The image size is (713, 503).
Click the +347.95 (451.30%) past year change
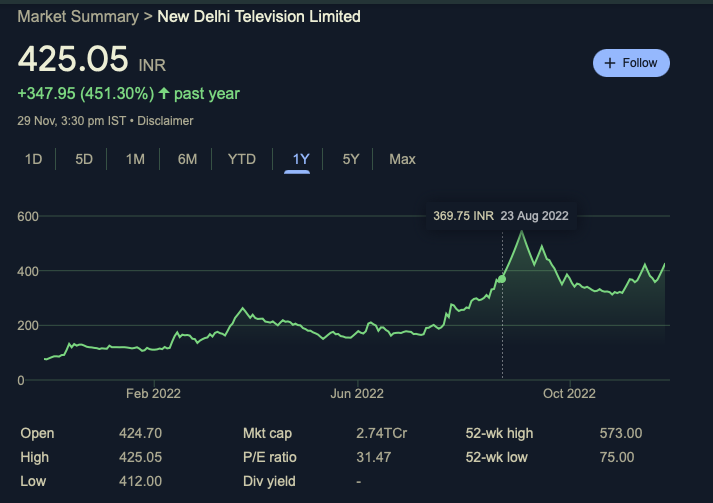coord(128,94)
